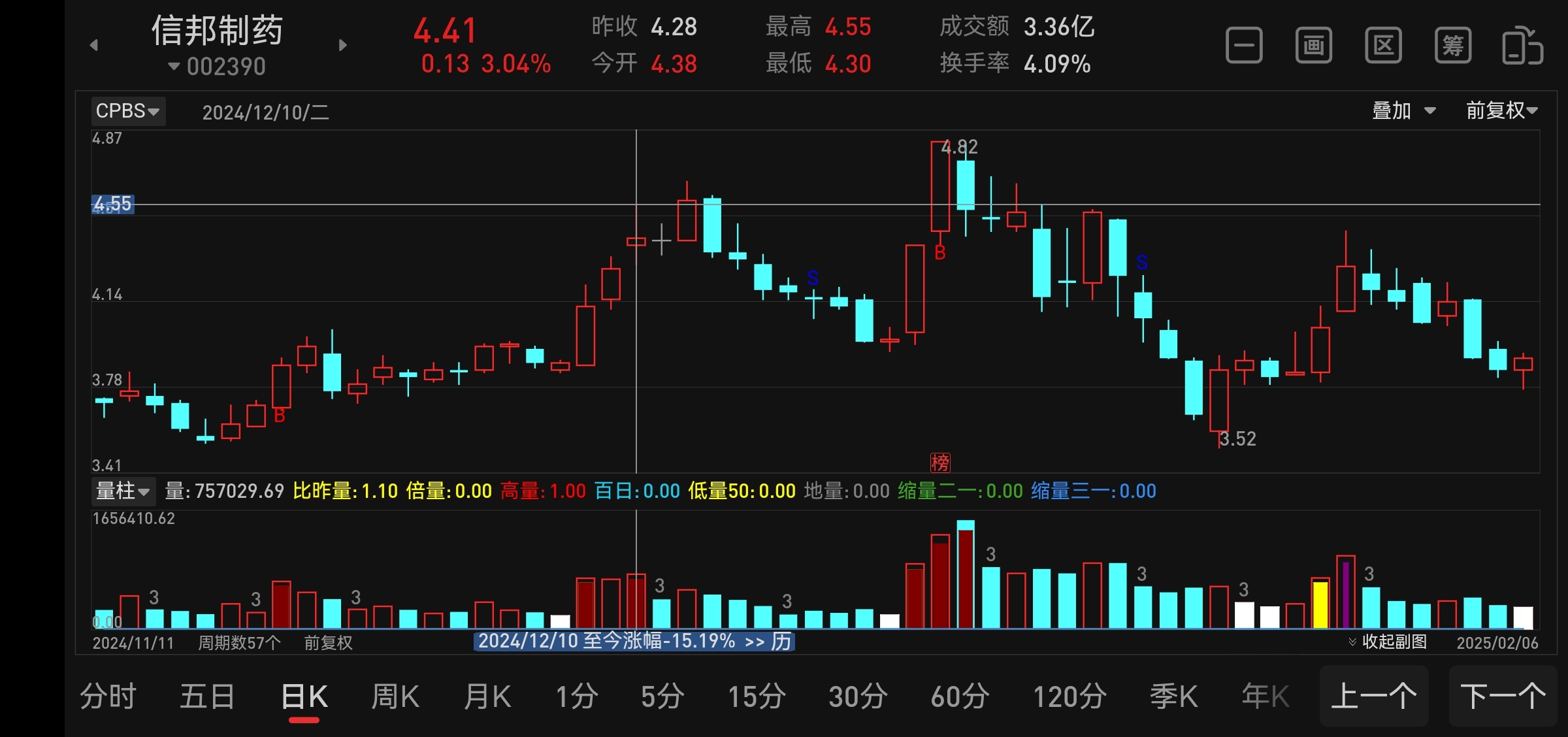Open the 画 drawing tools icon
Viewport: 1568px width, 737px height.
(1314, 46)
